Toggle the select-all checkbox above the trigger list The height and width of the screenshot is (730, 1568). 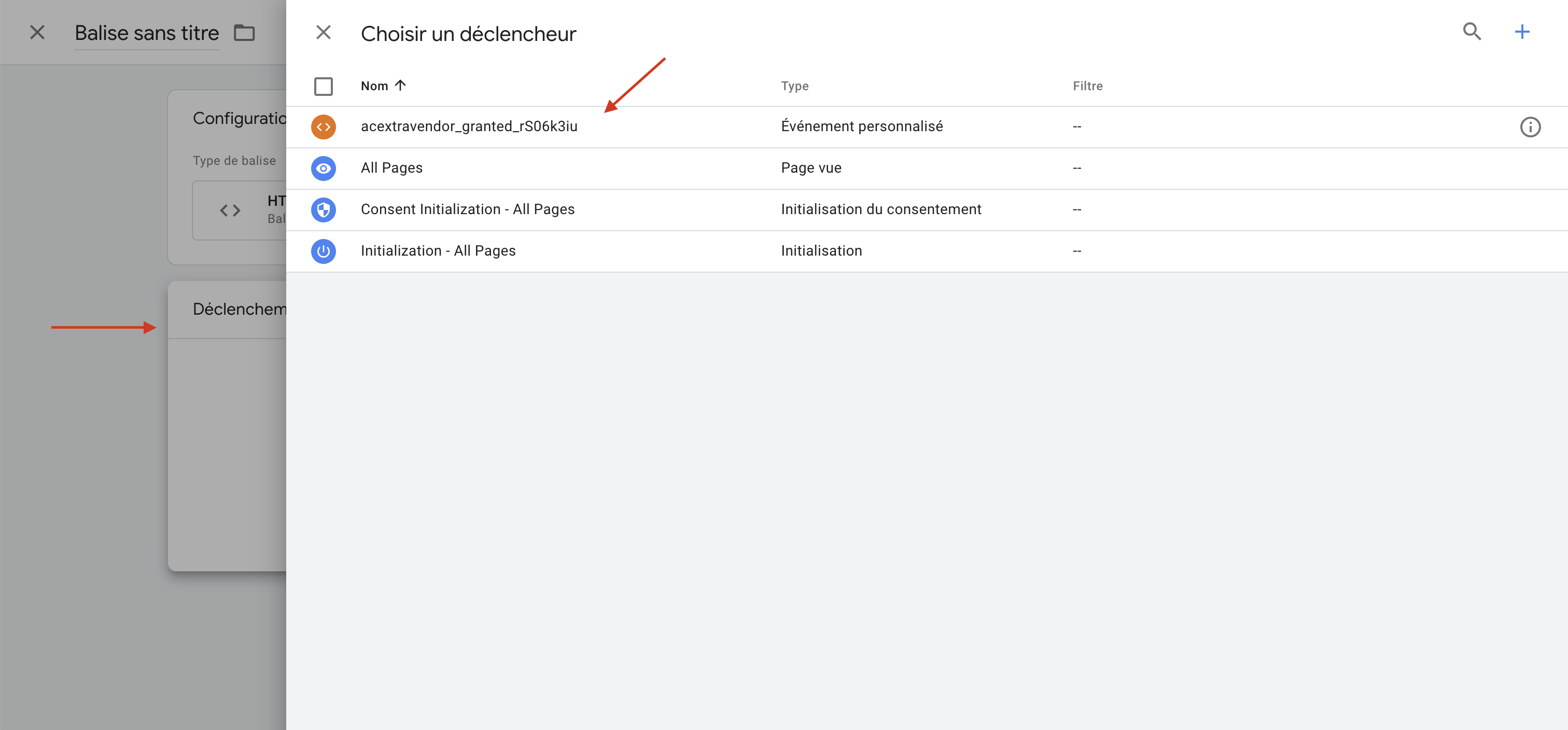coord(323,86)
